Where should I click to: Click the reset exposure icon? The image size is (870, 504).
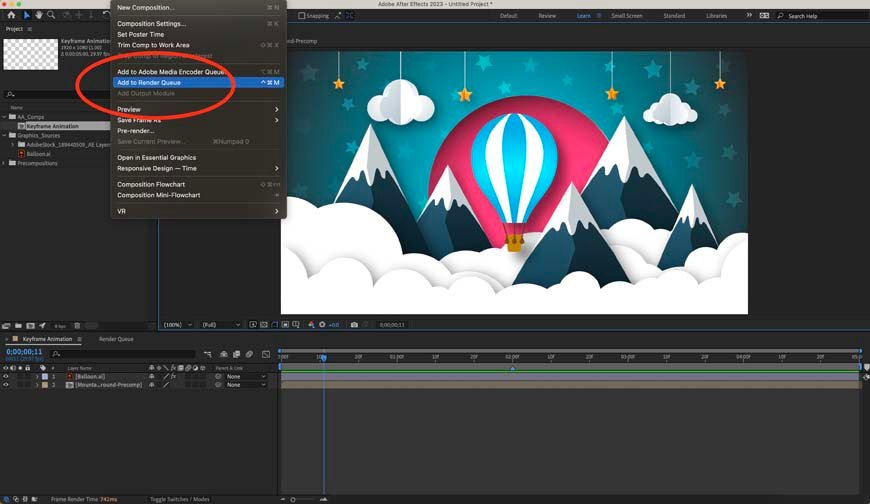tap(322, 325)
